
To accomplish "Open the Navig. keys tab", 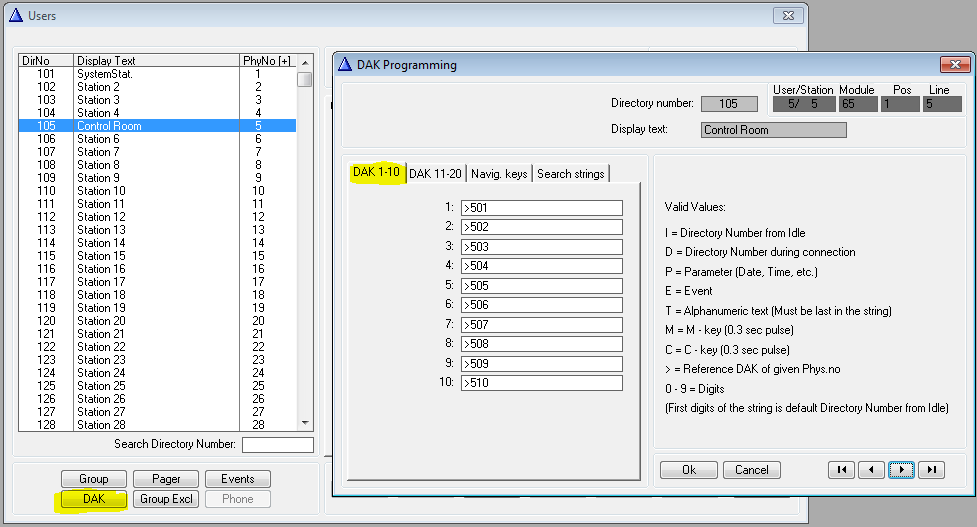I will [499, 174].
